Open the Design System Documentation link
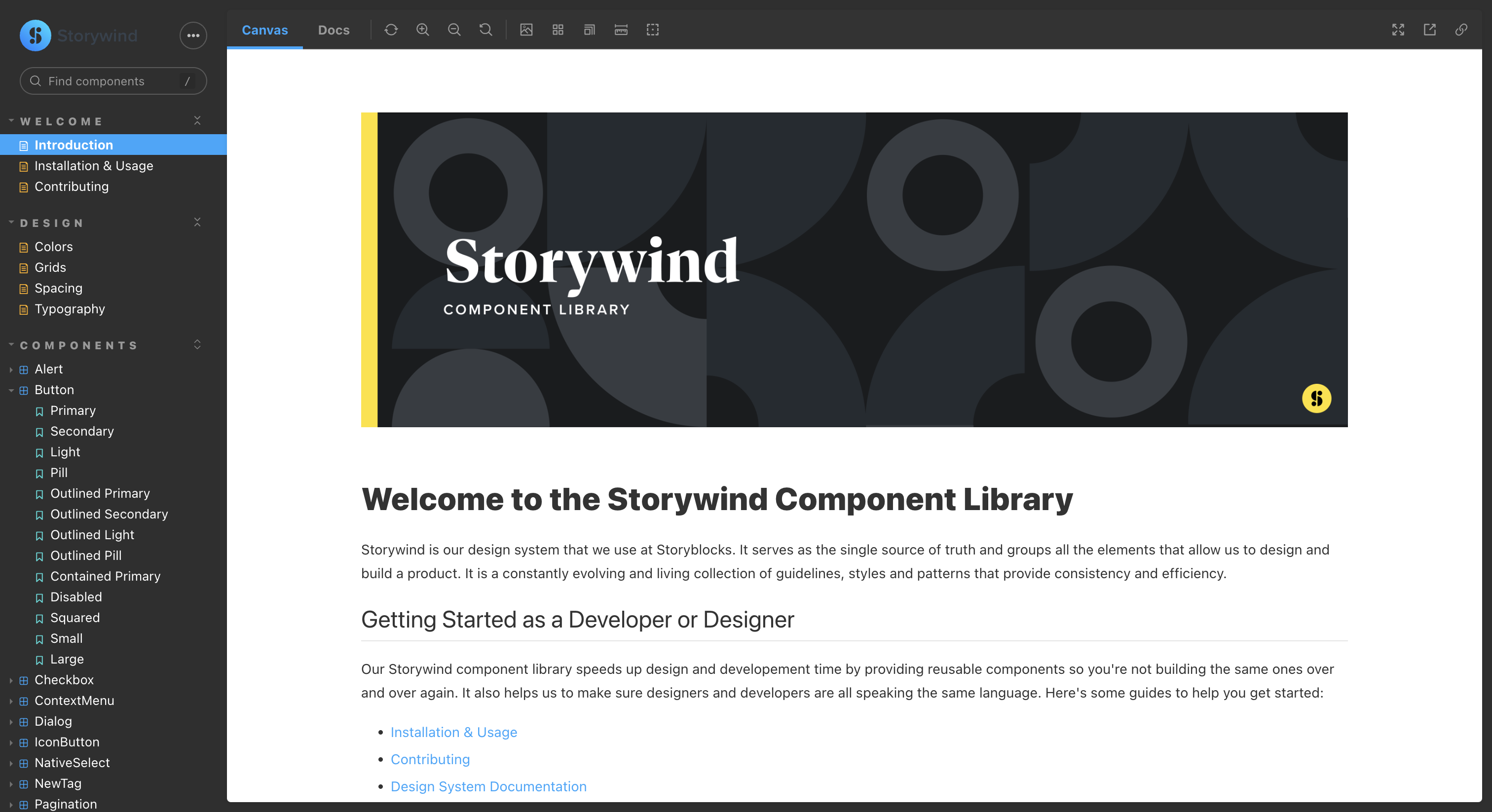The height and width of the screenshot is (812, 1492). click(x=488, y=786)
